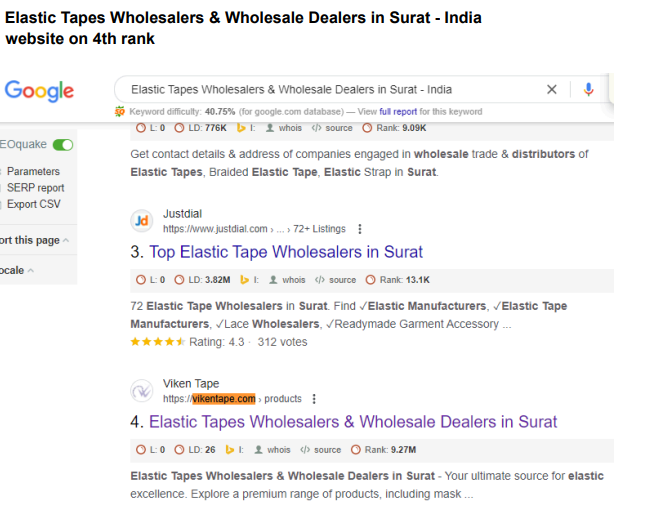This screenshot has width=645, height=524.
Task: Click the Justdial site name
Action: [182, 214]
